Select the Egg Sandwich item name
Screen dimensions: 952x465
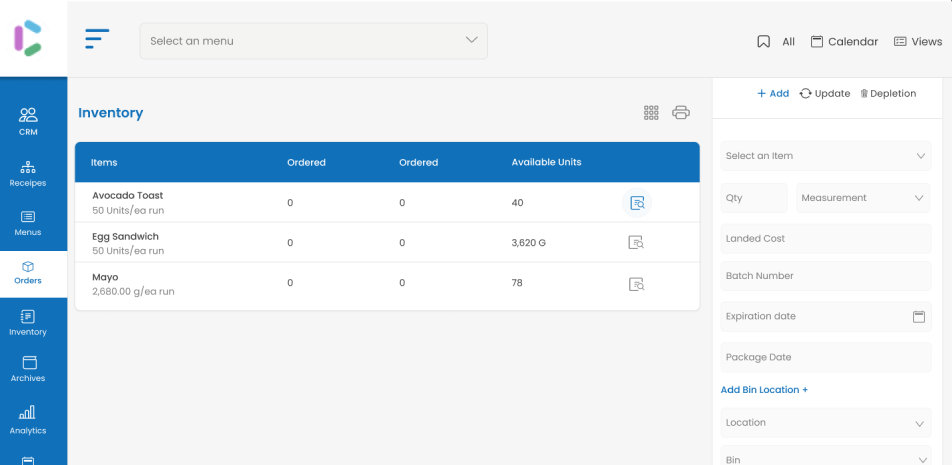pyautogui.click(x=125, y=237)
